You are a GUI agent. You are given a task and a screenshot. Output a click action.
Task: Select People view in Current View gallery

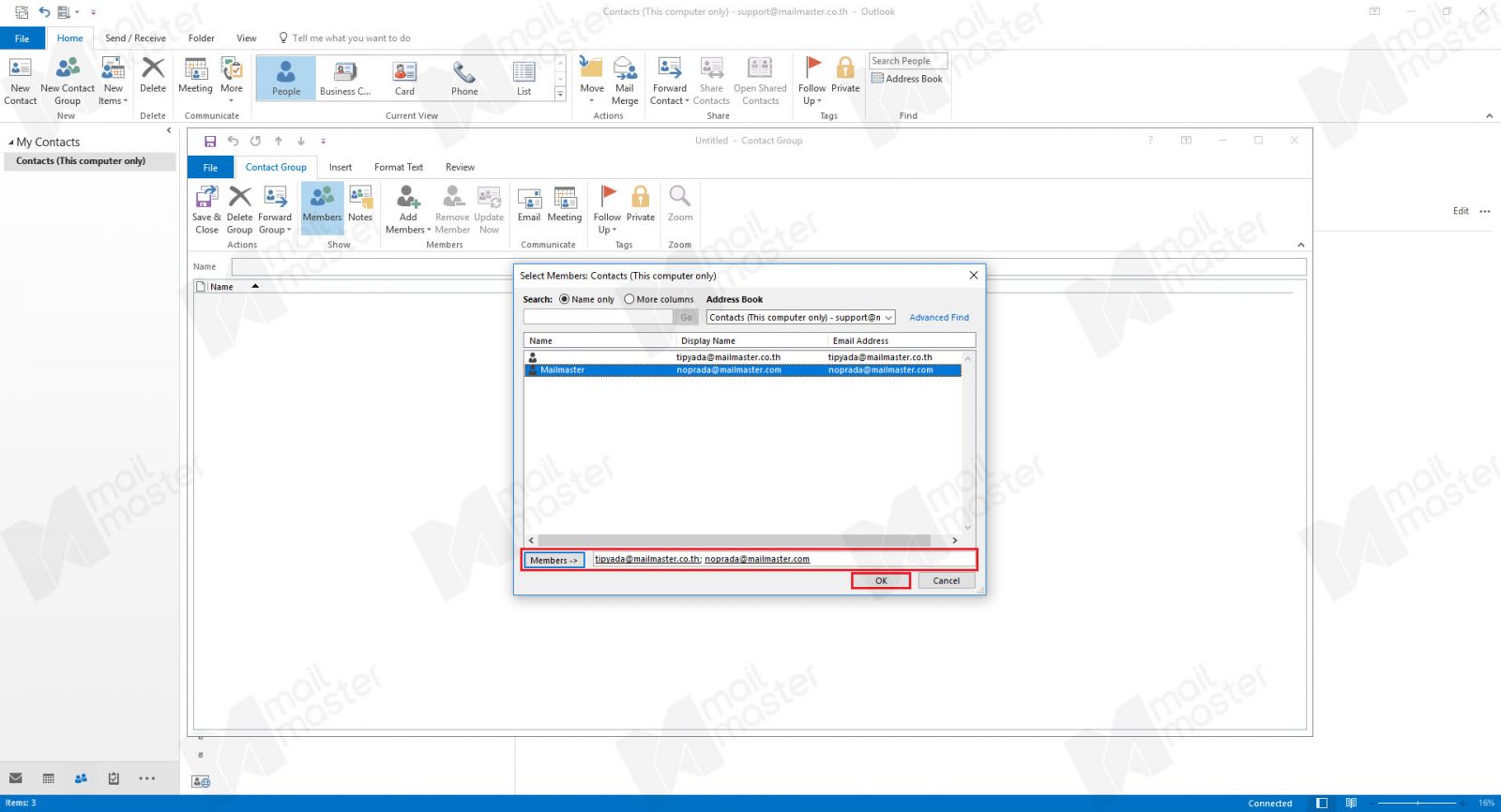click(286, 78)
